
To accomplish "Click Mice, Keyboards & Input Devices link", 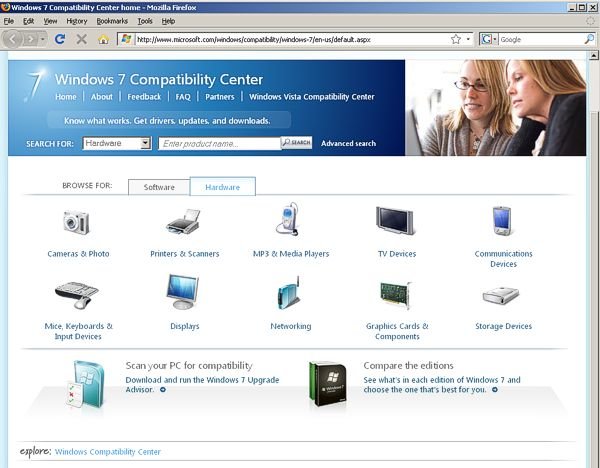I will point(78,331).
